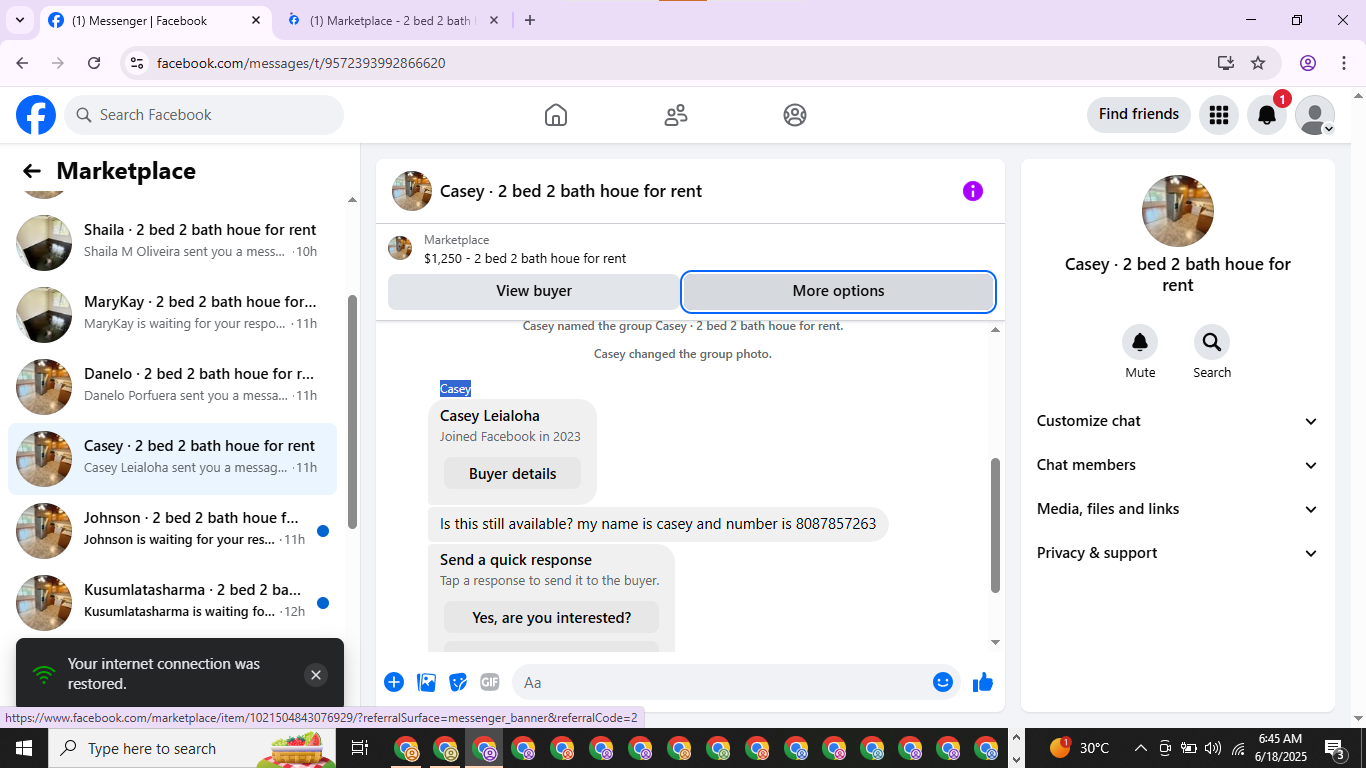This screenshot has height=768, width=1366.
Task: Open the Friends icon in top navigation
Action: (676, 115)
